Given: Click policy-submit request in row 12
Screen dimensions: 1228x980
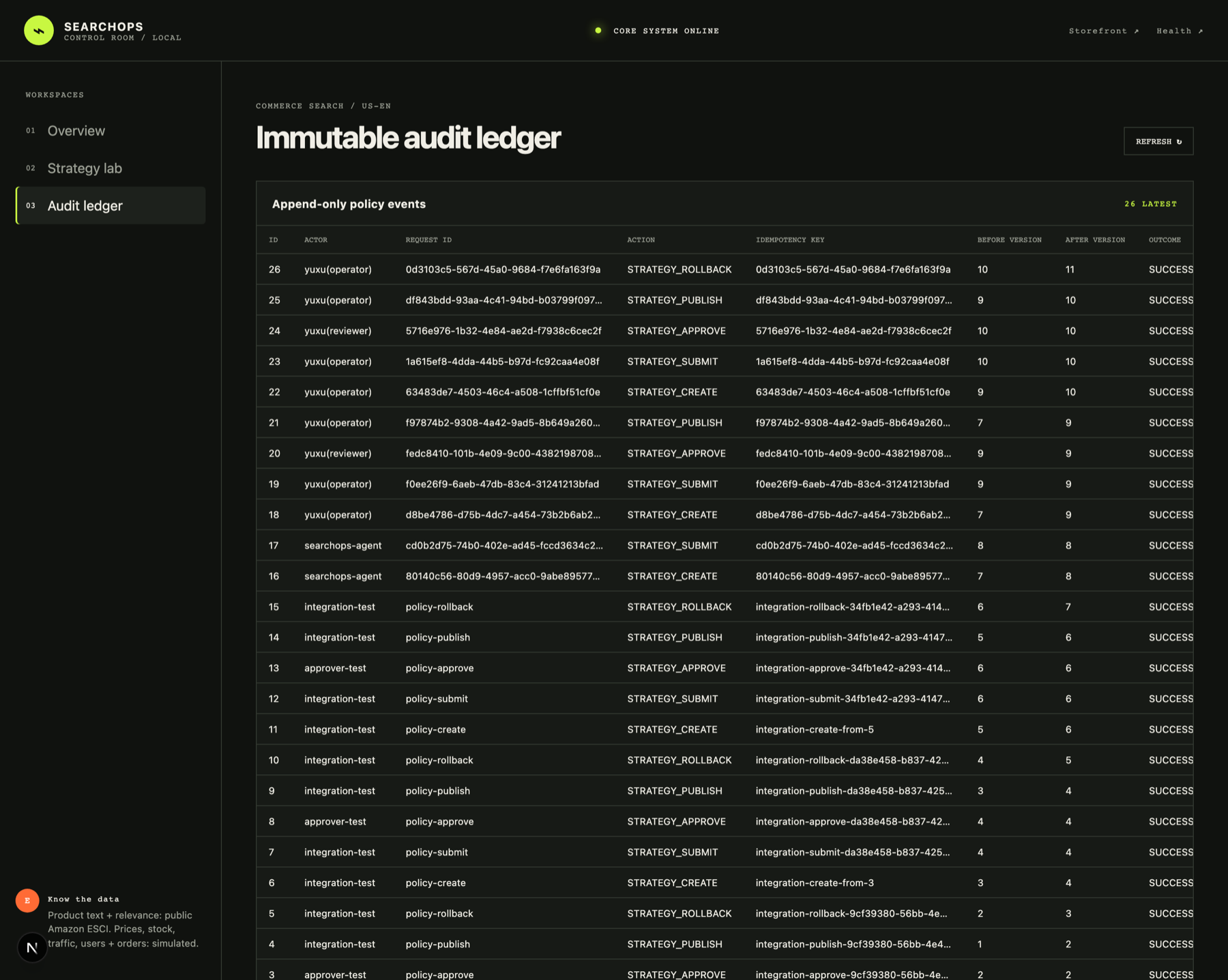Looking at the screenshot, I should click(437, 699).
